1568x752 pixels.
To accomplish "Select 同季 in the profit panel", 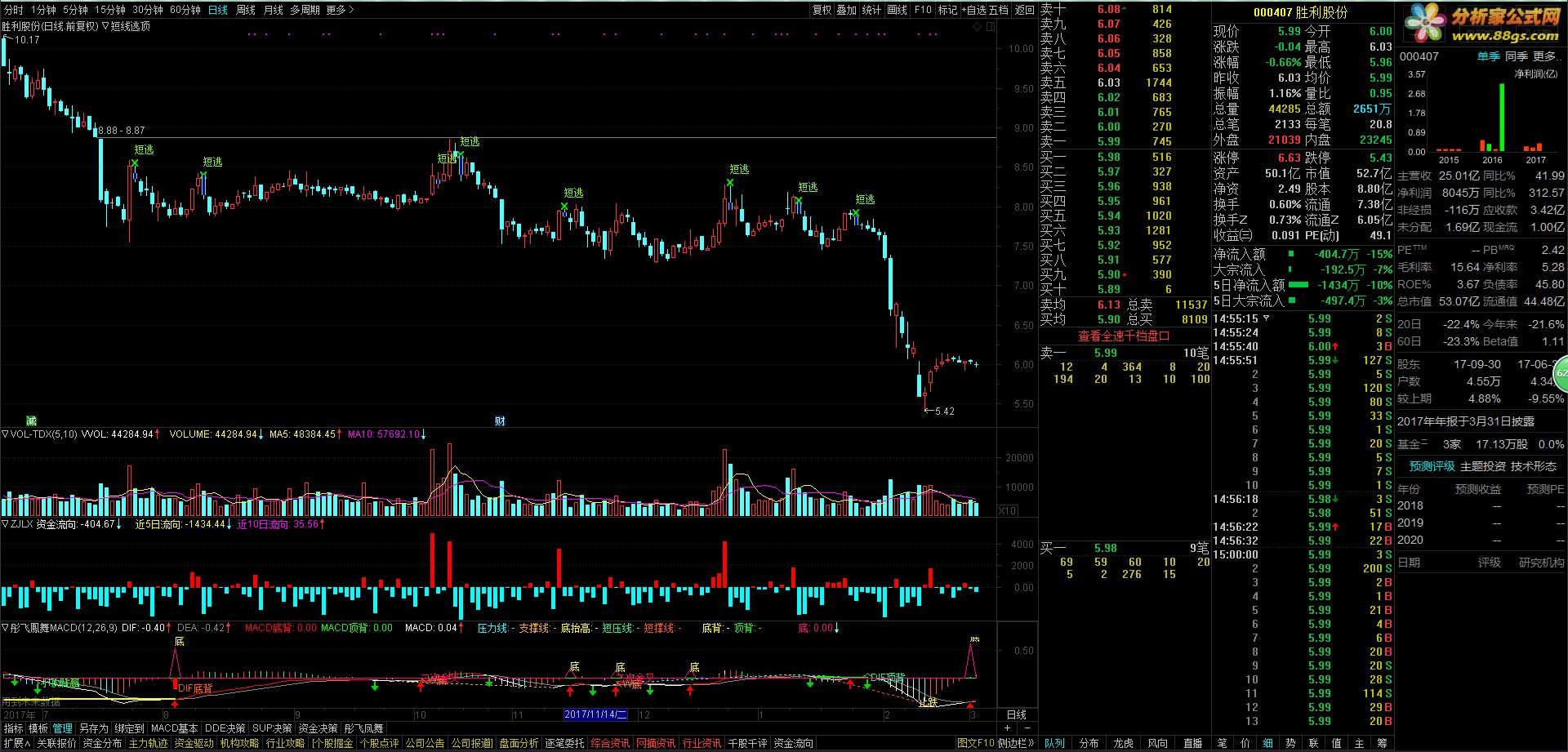I will tap(1517, 56).
